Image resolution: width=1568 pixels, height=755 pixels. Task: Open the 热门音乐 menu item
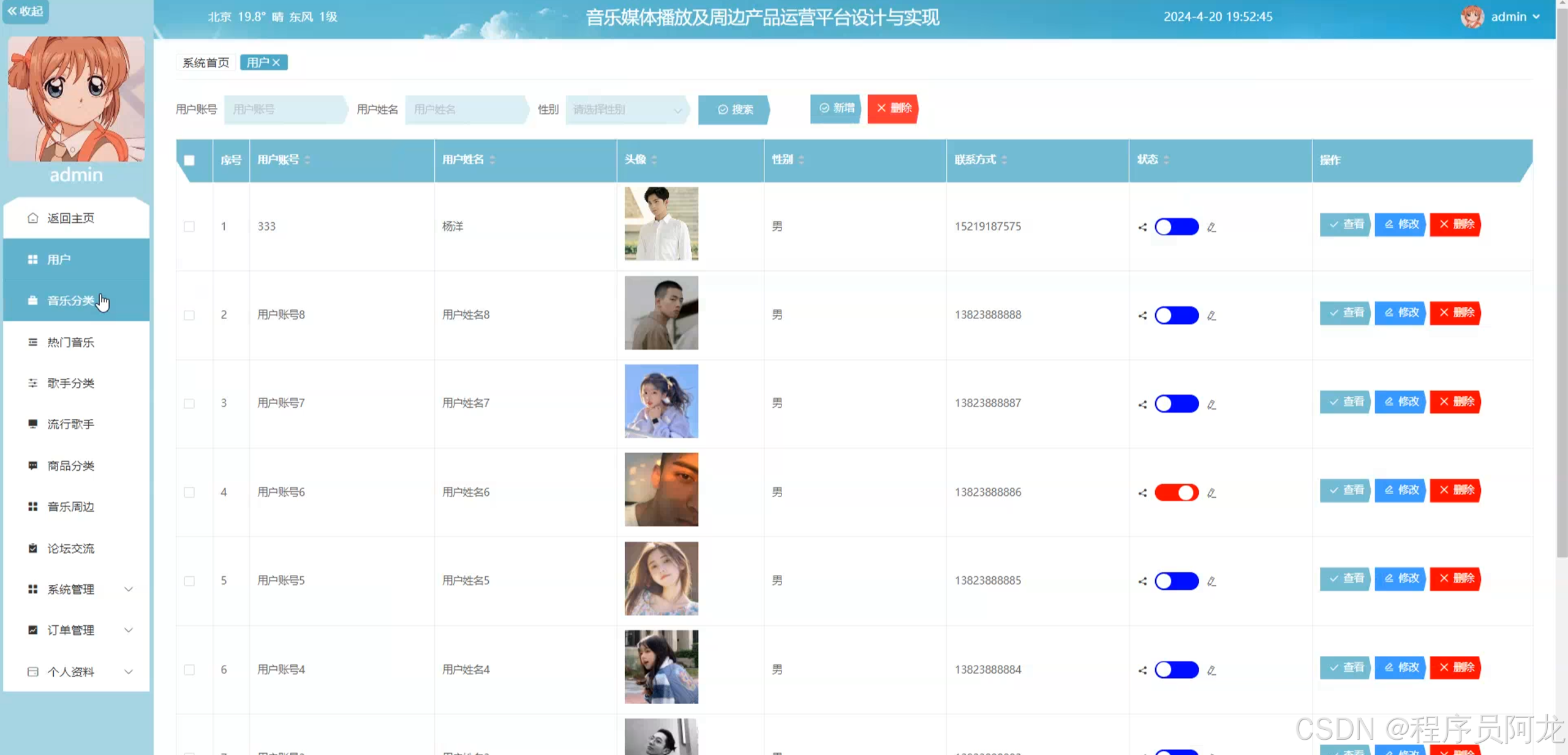pos(71,342)
